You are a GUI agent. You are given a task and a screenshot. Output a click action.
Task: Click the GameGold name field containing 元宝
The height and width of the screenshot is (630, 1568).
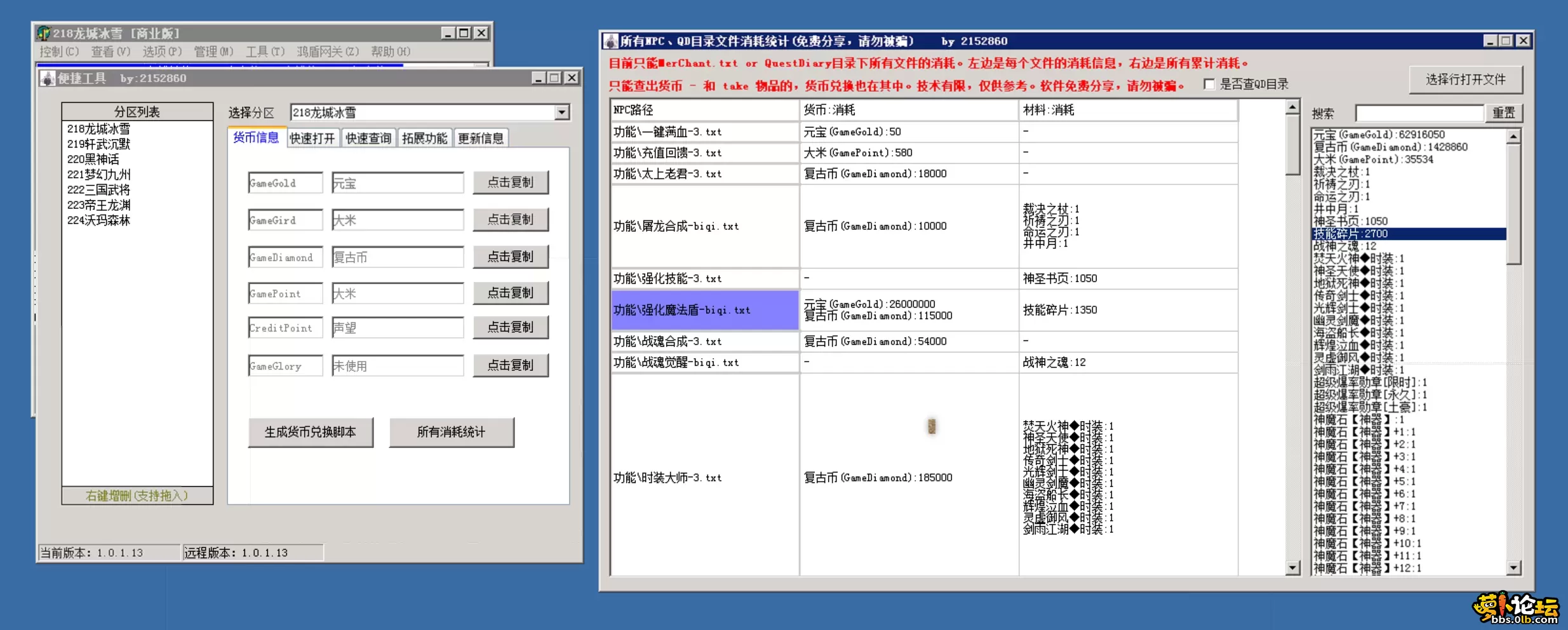(398, 184)
